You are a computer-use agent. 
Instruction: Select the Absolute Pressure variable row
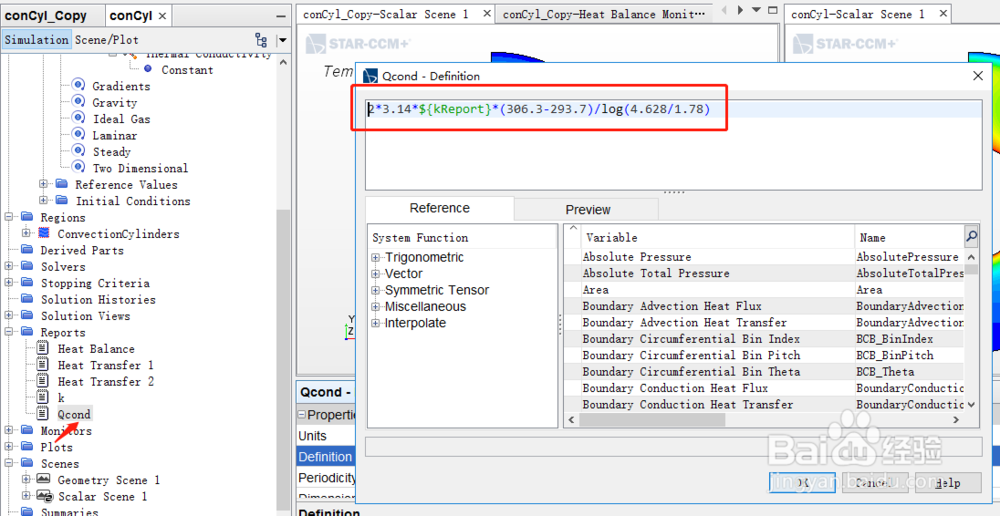(764, 257)
